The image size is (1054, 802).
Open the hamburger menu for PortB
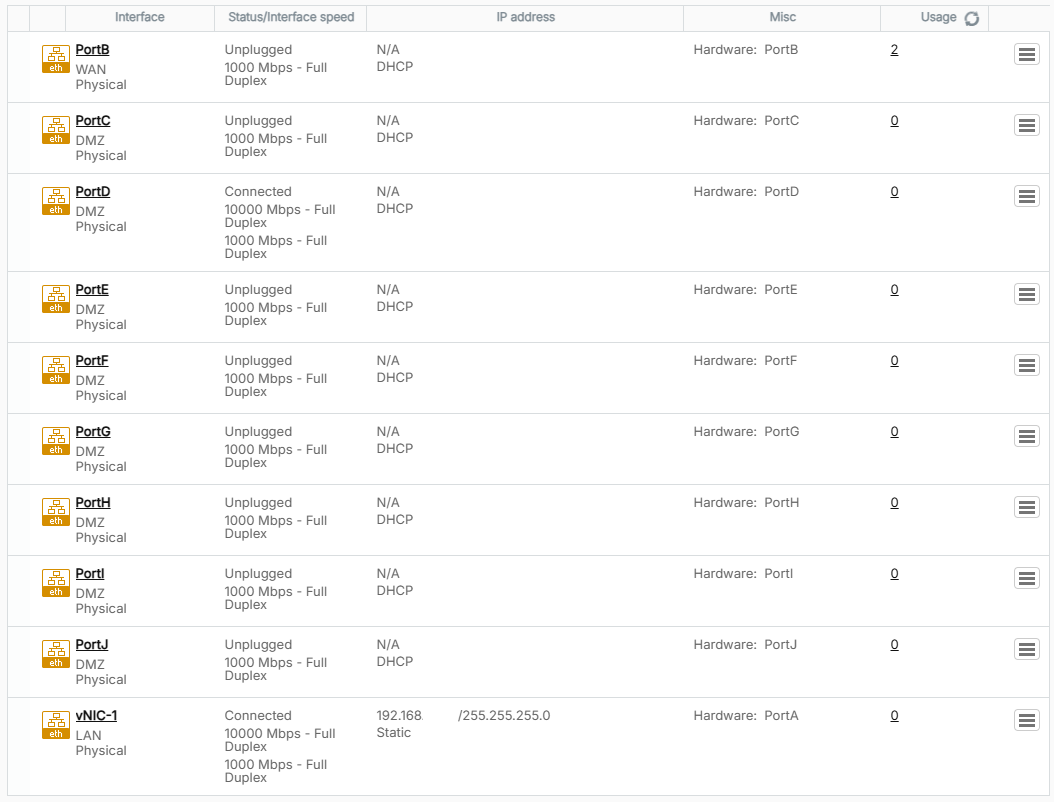1026,54
